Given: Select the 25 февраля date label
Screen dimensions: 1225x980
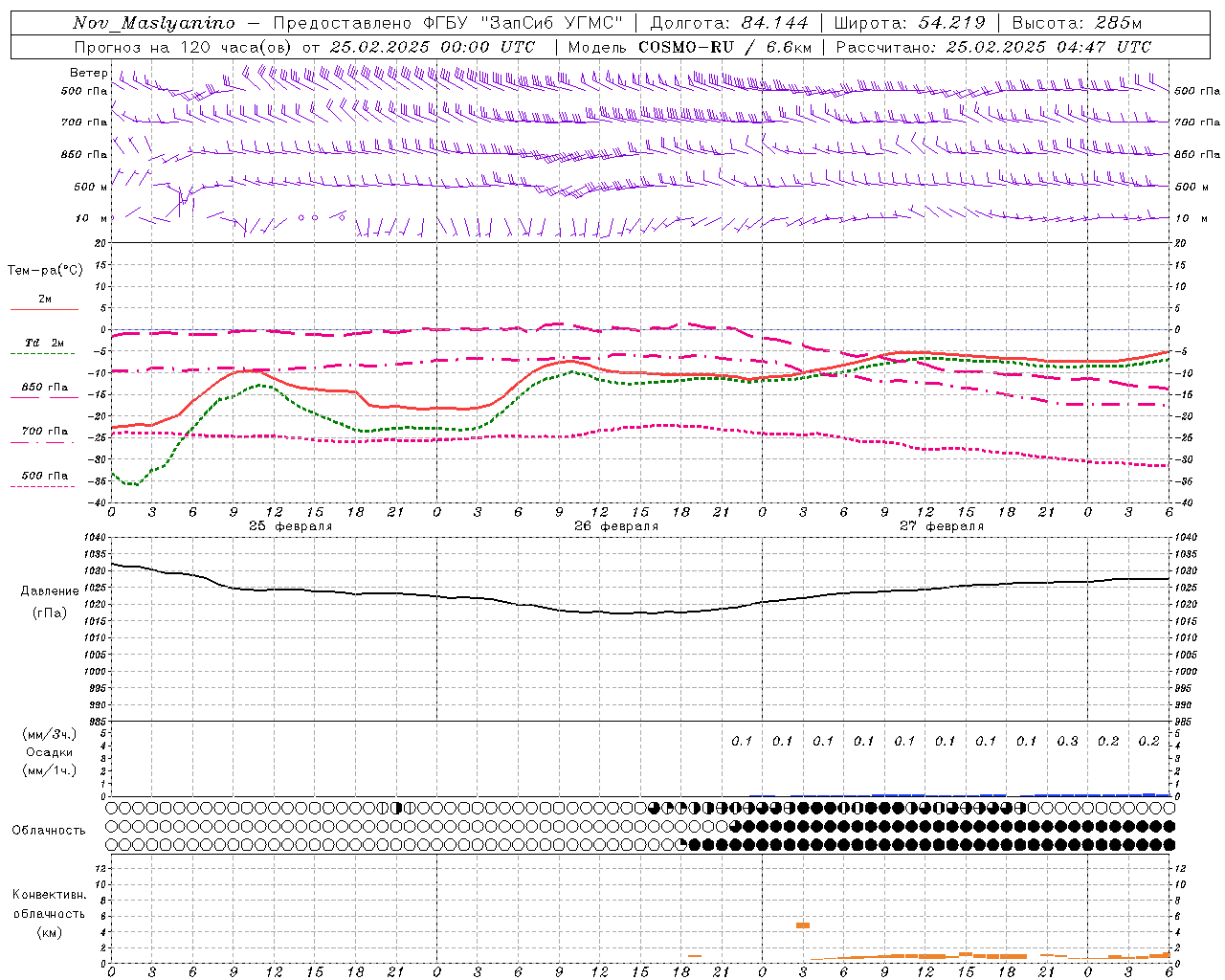Looking at the screenshot, I should point(290,526).
